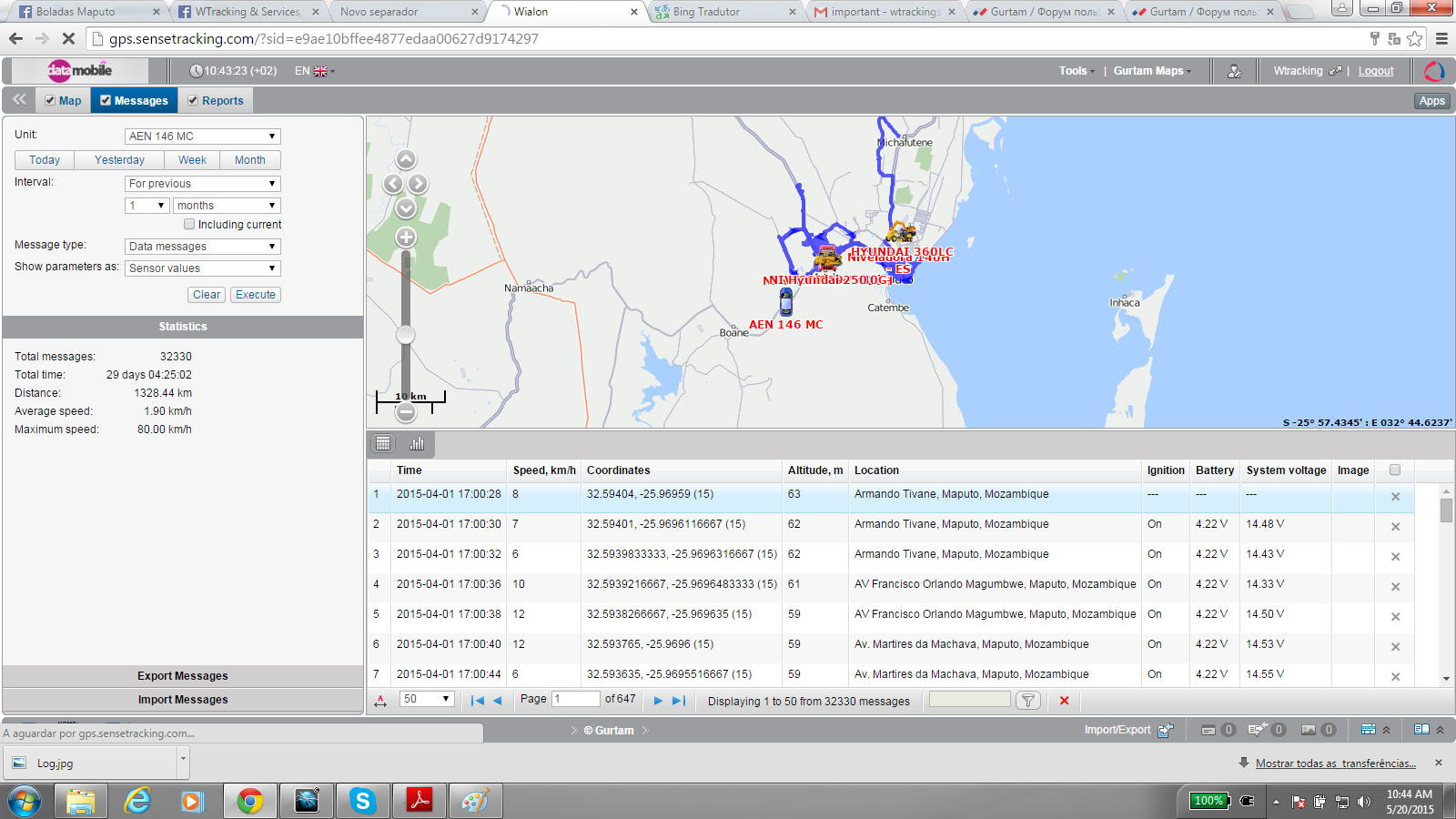Open the Unit dropdown AEN 146 MC
Screen dimensions: 1456x819
click(202, 136)
